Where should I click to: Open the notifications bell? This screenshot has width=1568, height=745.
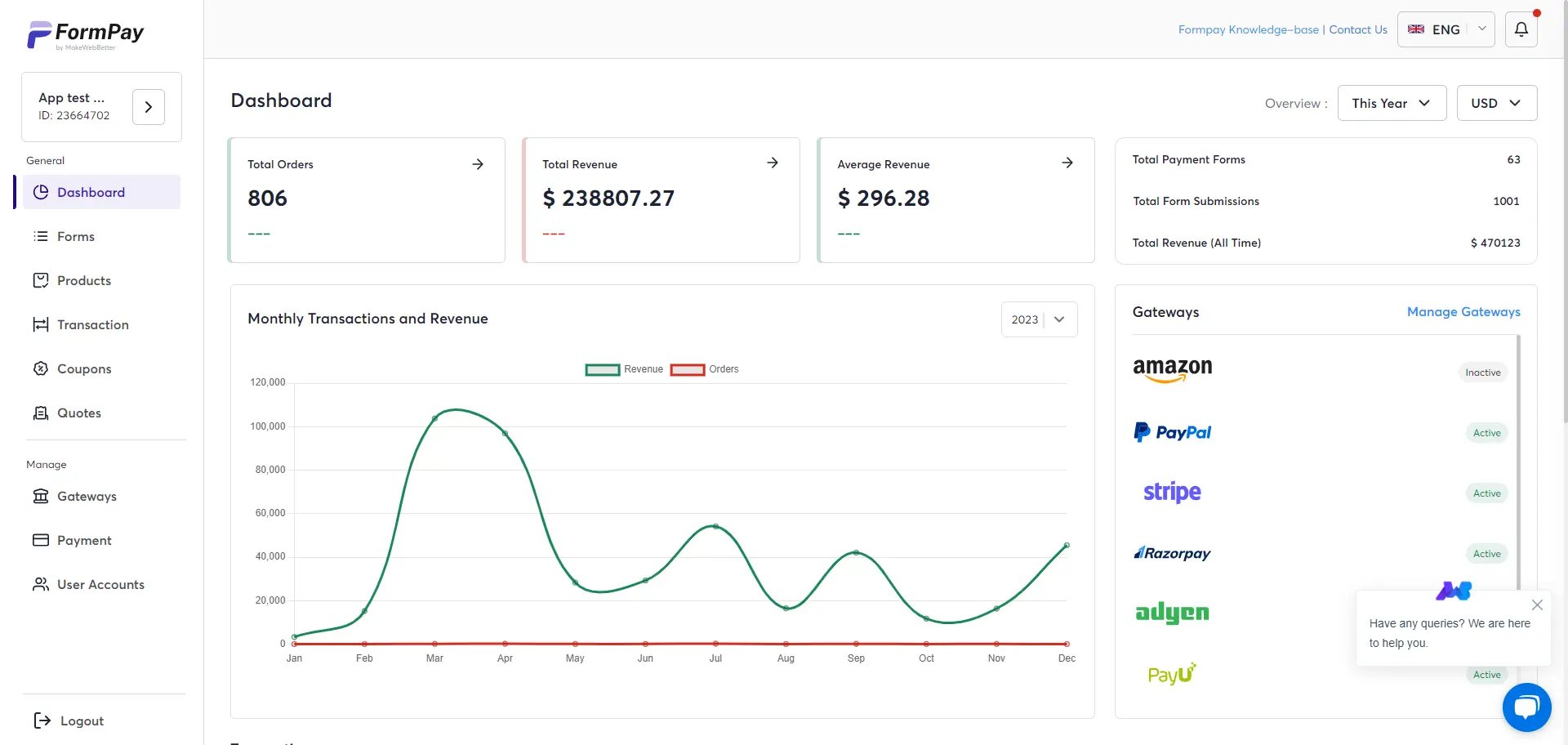(x=1521, y=29)
